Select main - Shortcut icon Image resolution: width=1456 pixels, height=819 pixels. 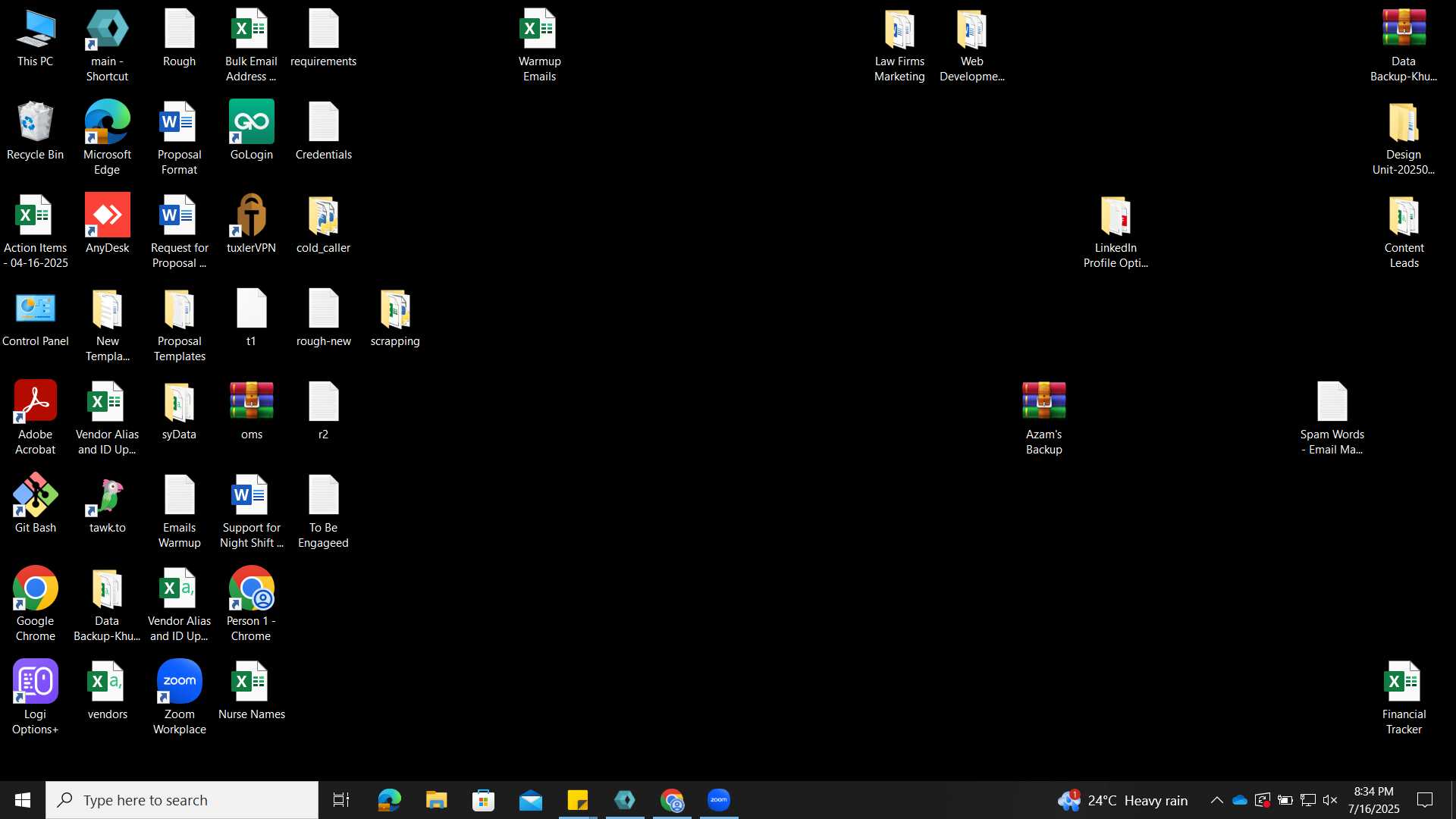click(107, 45)
